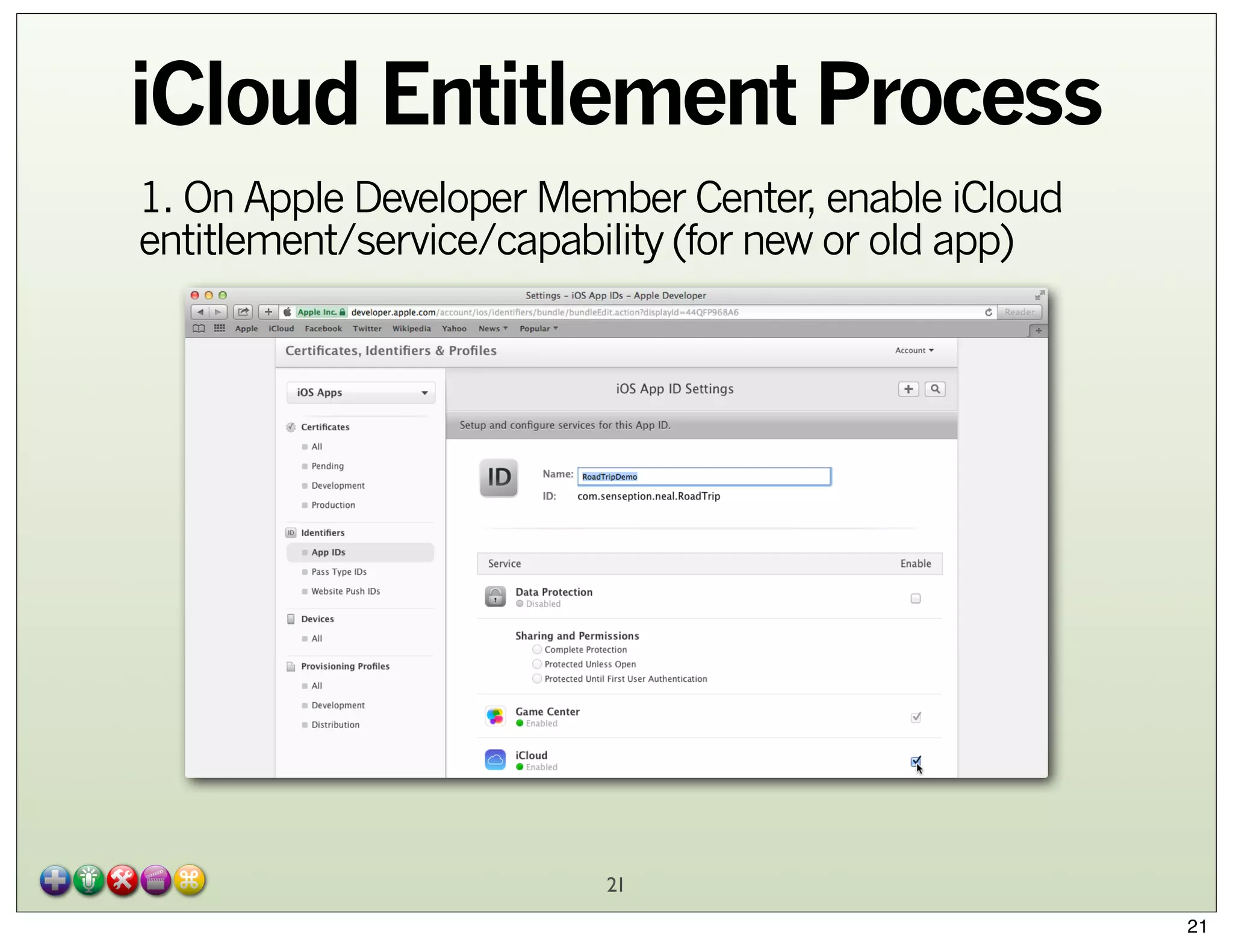Enable the Data Protection checkbox
Image resolution: width=1233 pixels, height=952 pixels.
[915, 598]
